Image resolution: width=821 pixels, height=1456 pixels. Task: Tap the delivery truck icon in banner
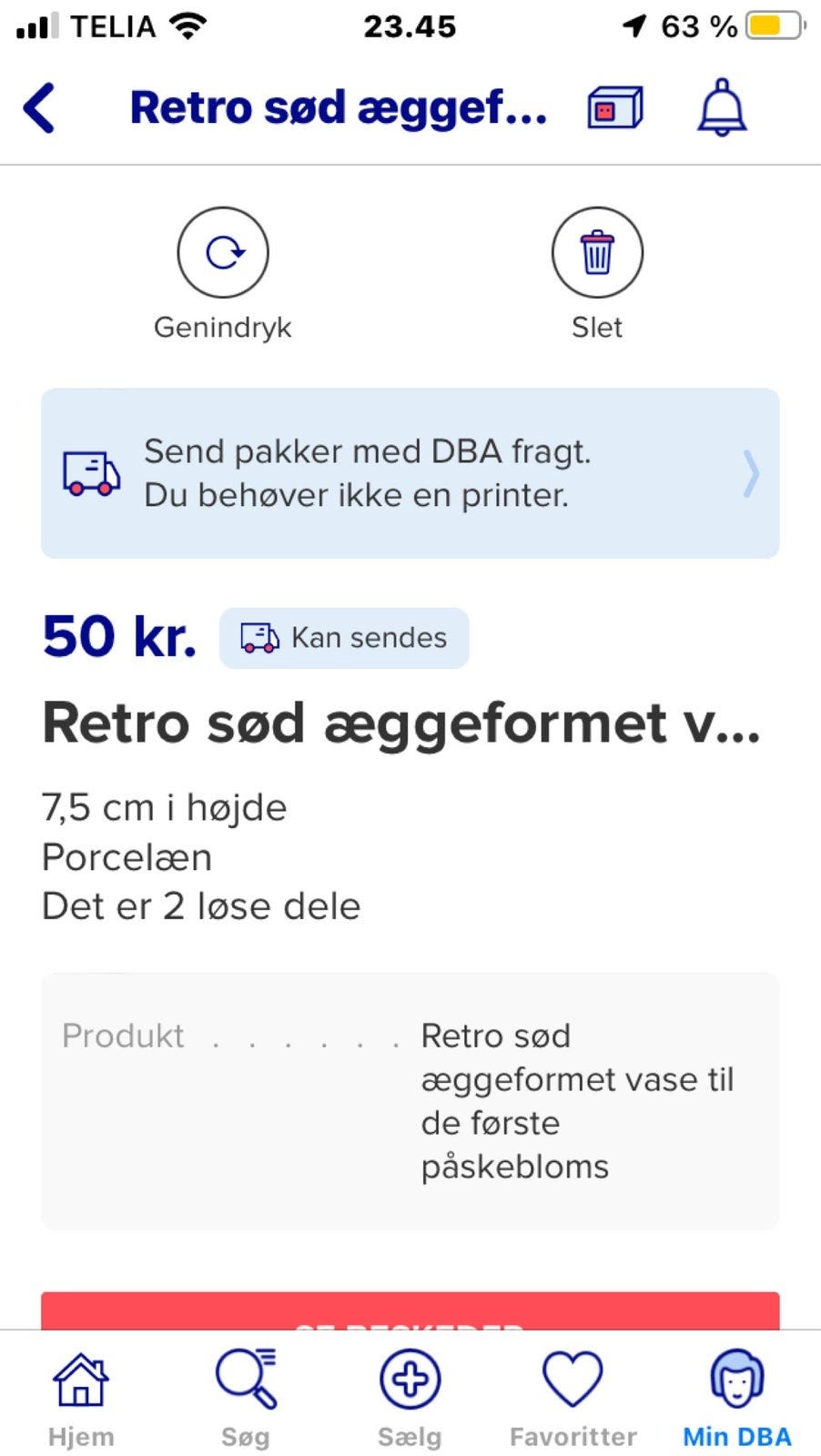[x=91, y=473]
